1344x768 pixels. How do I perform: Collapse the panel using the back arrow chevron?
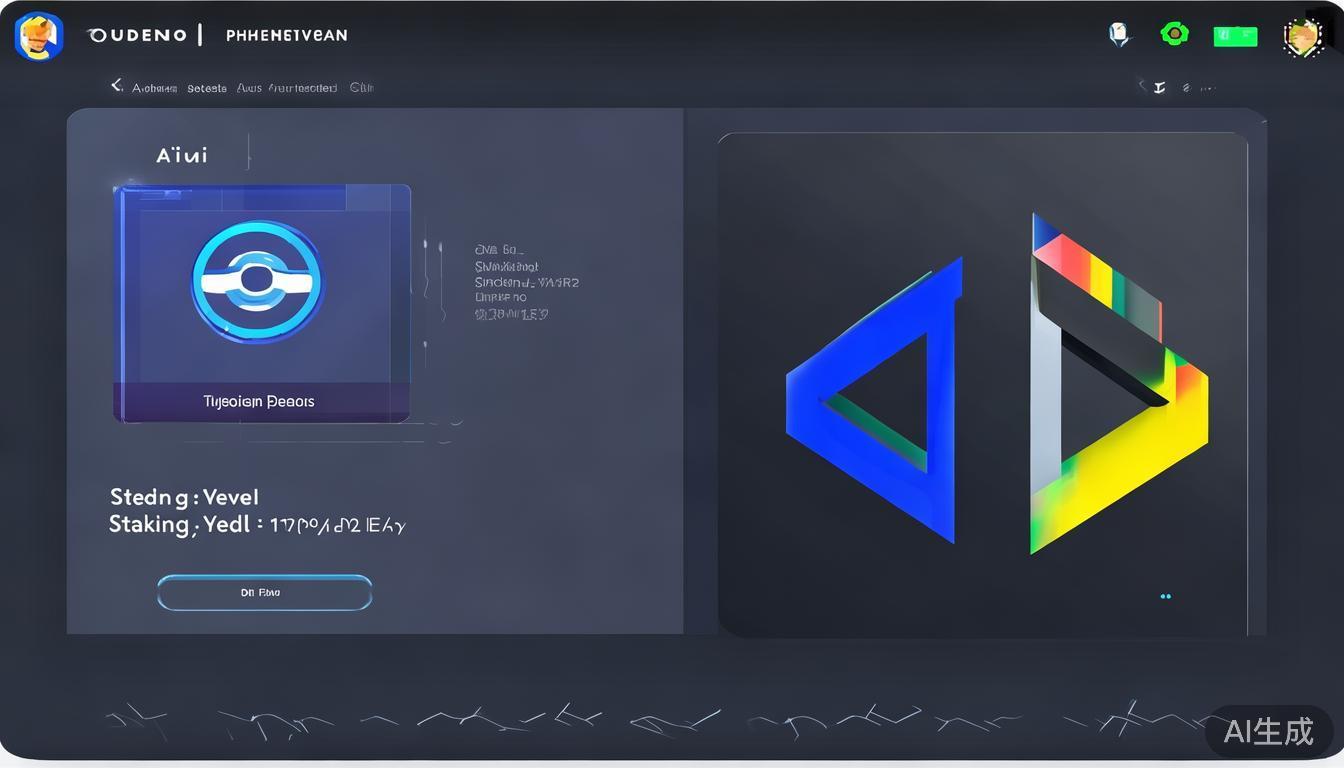coord(115,85)
